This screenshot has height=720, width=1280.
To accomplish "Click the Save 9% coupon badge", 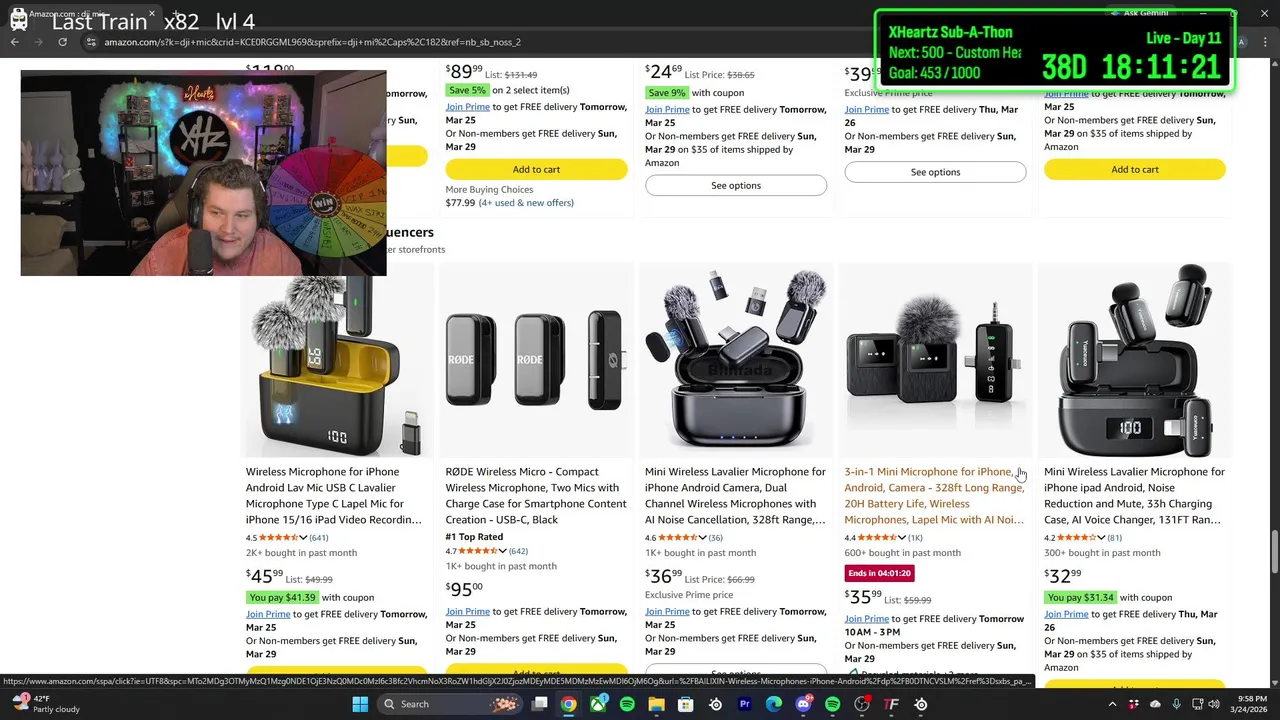I will click(666, 93).
